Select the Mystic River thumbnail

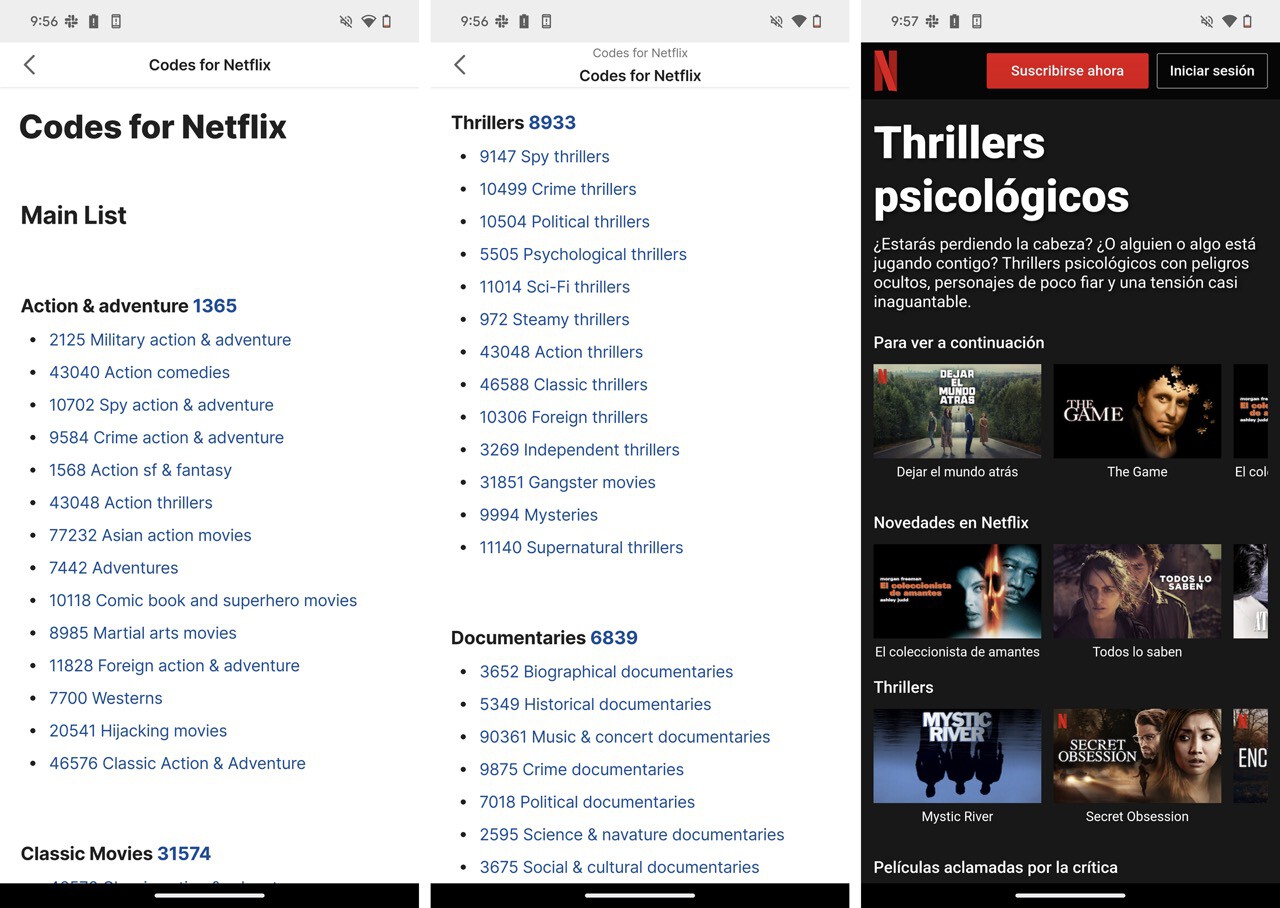[x=956, y=756]
